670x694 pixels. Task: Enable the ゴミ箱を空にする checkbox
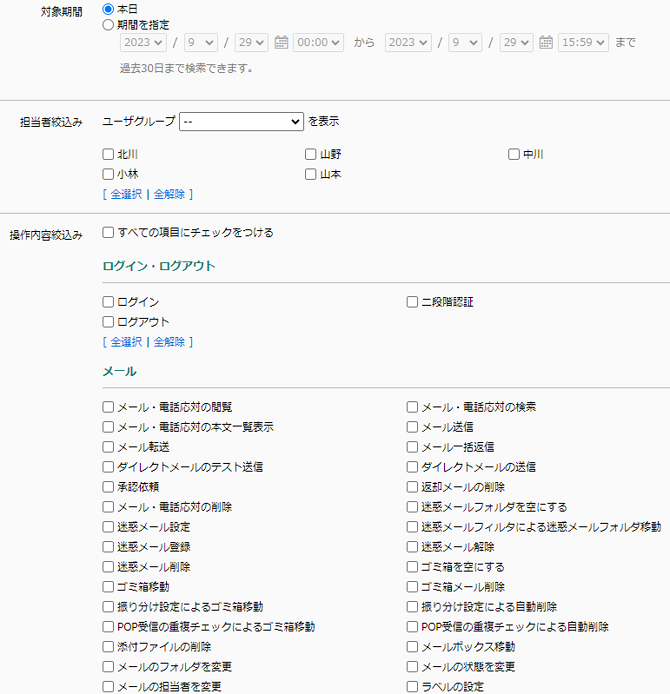click(x=412, y=567)
